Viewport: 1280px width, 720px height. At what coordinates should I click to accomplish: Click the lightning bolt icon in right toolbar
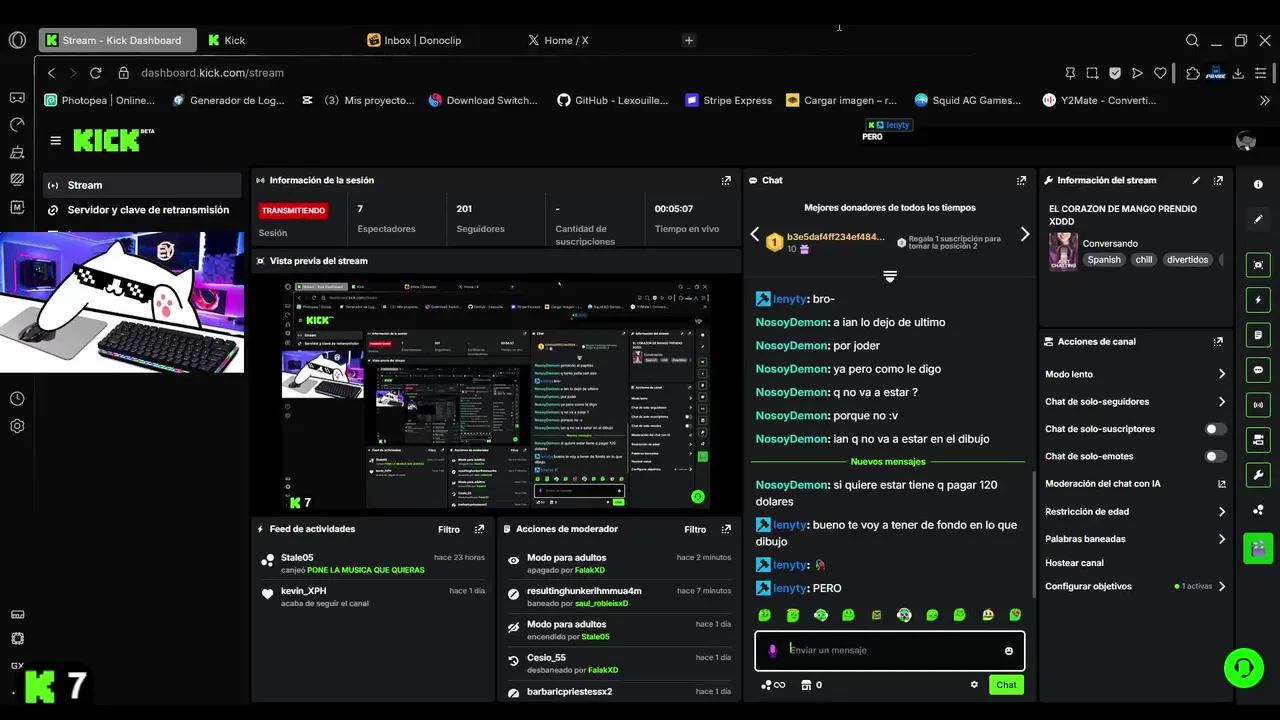(1258, 300)
